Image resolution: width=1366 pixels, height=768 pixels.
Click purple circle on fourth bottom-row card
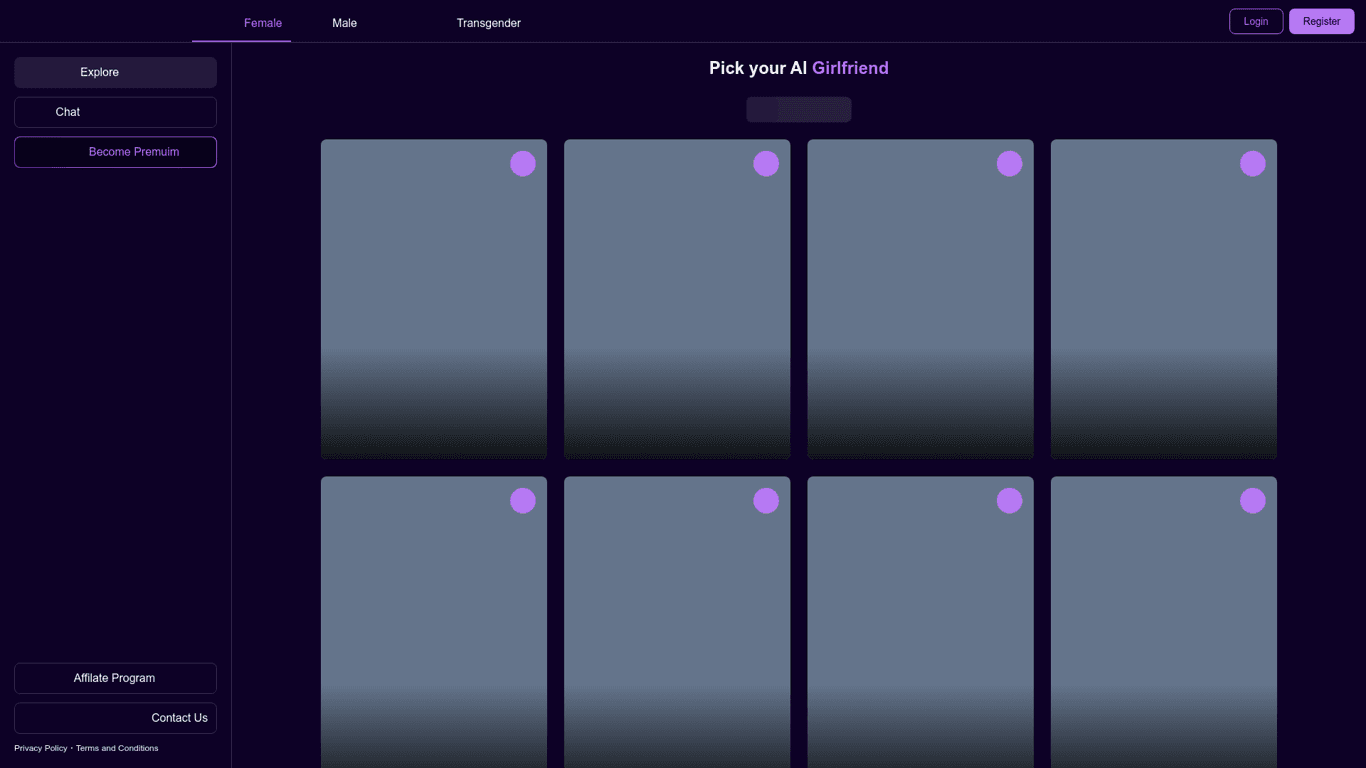click(x=1253, y=501)
